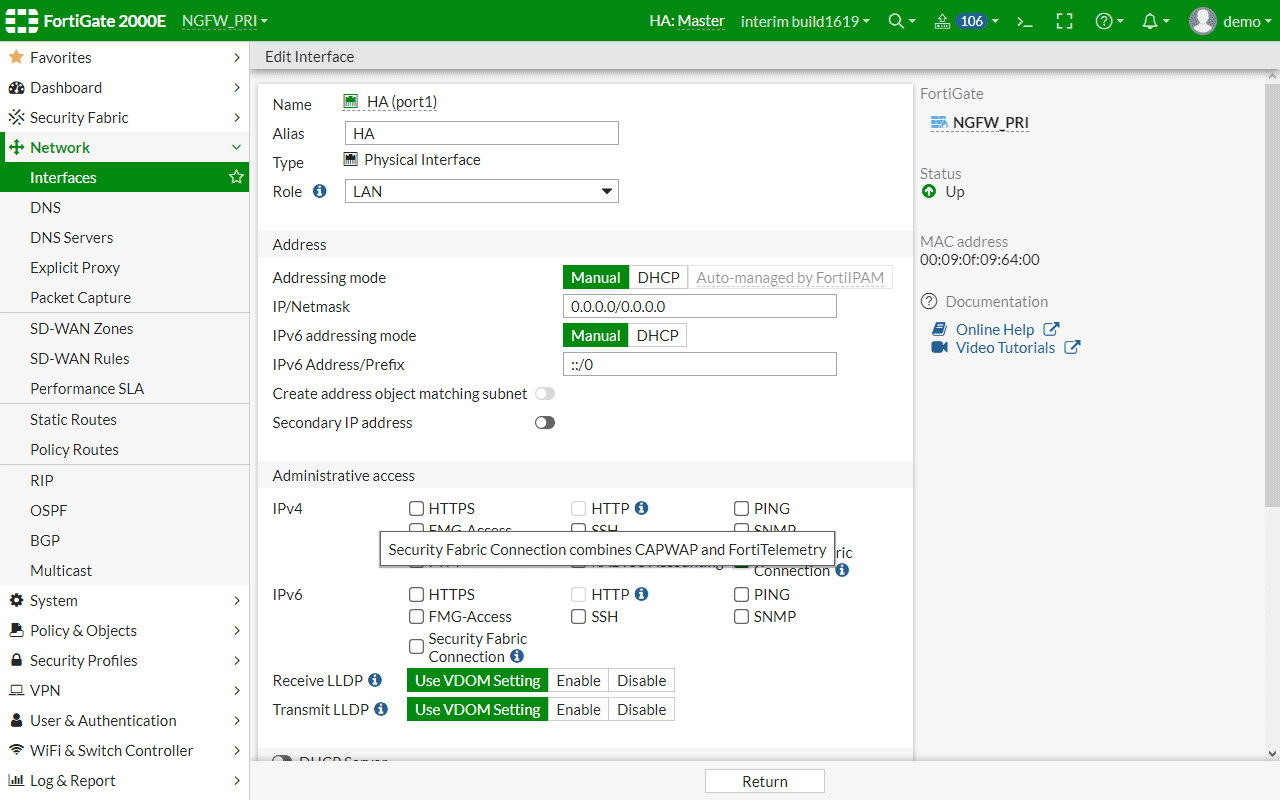Image resolution: width=1280 pixels, height=800 pixels.
Task: Enable the IPv4 HTTPS checkbox
Action: 417,509
